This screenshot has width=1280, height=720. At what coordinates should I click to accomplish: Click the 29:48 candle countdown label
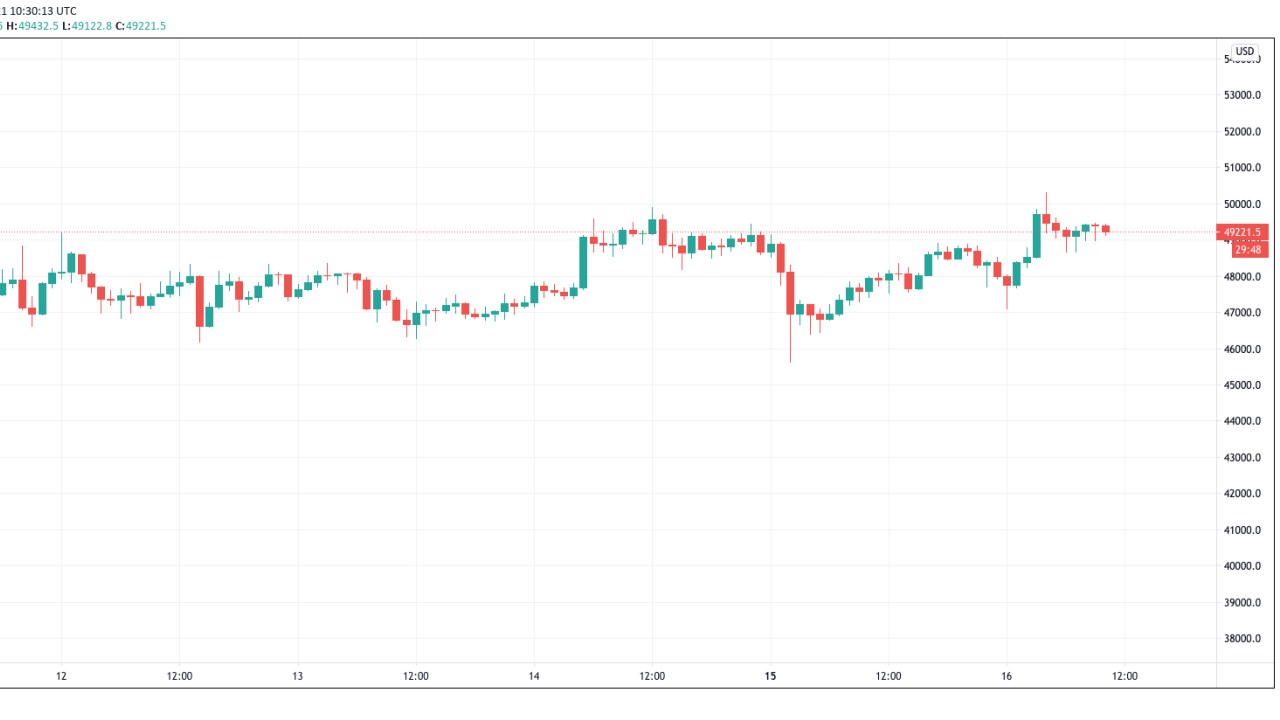(x=1248, y=250)
